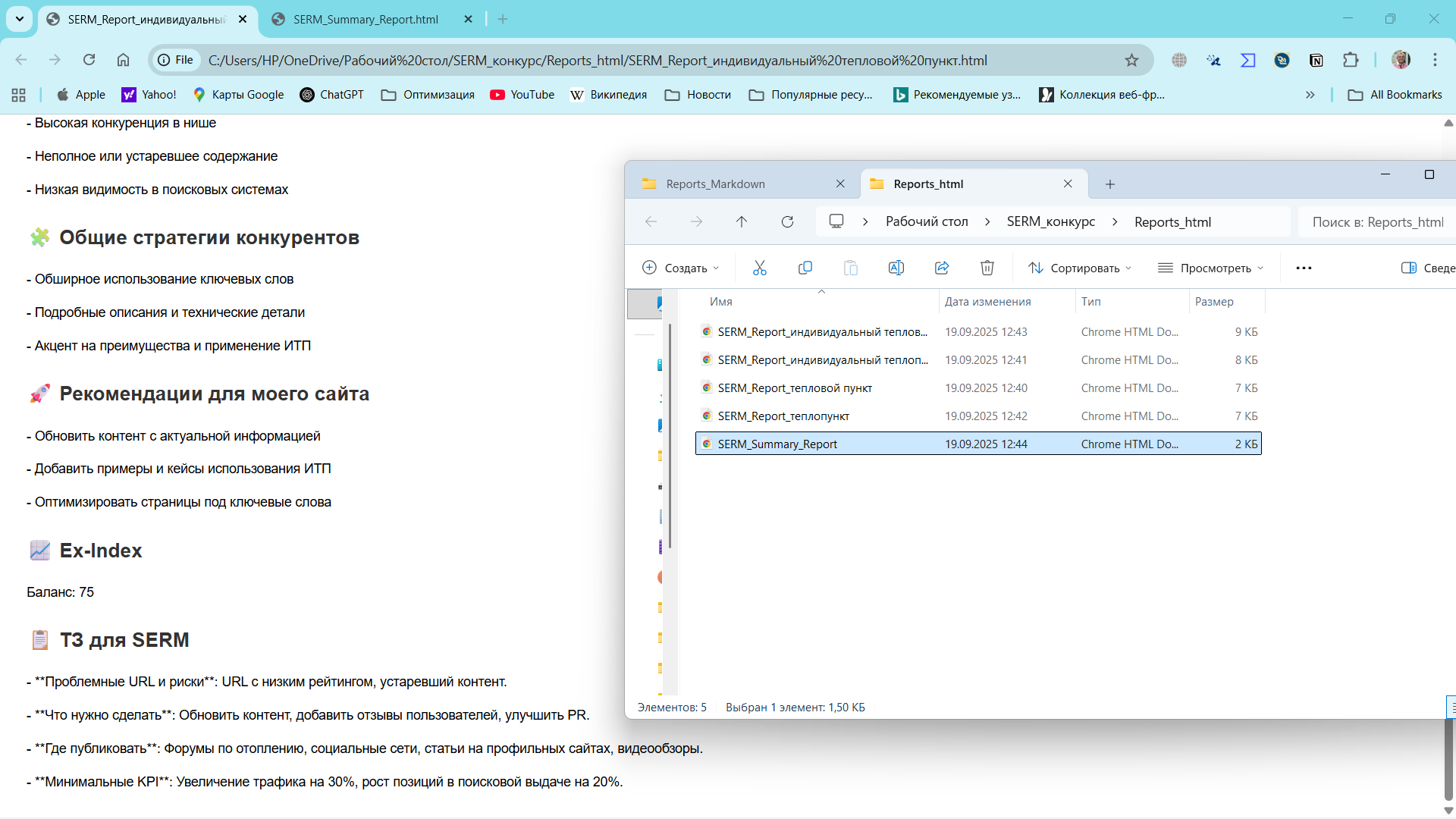
Task: Click SERM_конкурс breadcrumb
Action: (x=1051, y=221)
